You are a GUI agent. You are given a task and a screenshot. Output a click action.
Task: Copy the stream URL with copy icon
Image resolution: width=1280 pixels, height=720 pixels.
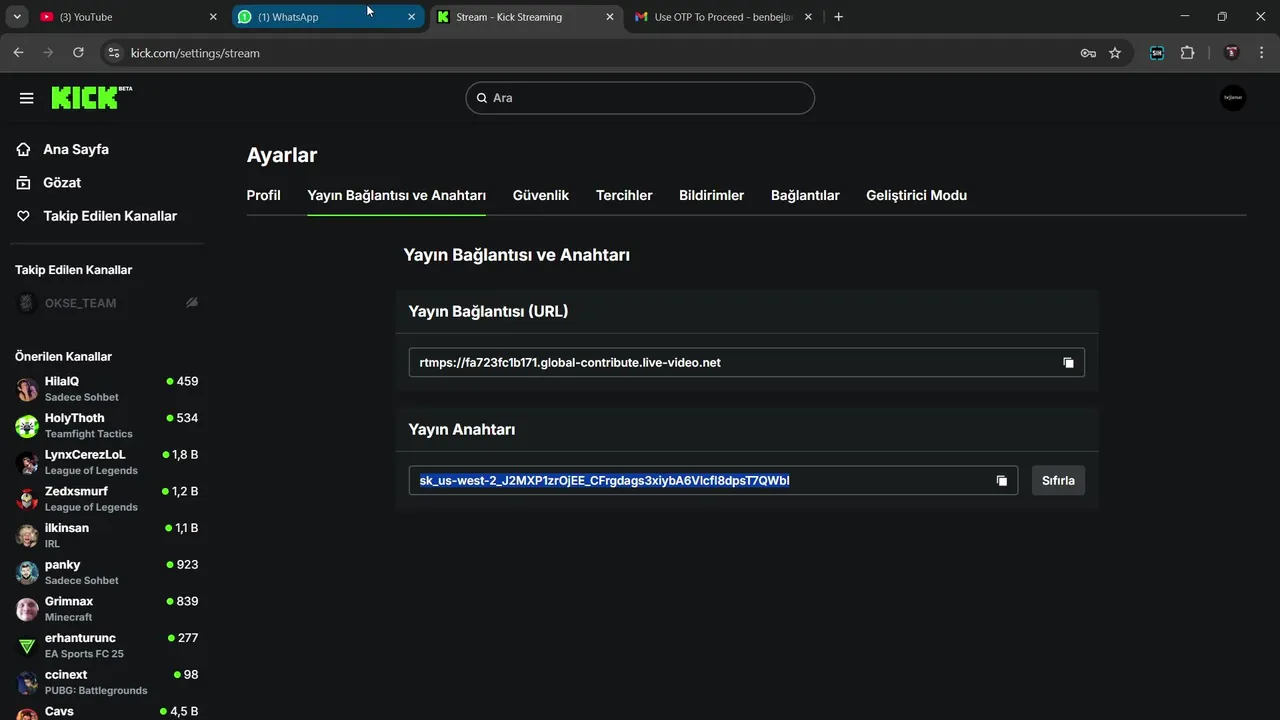click(1068, 363)
